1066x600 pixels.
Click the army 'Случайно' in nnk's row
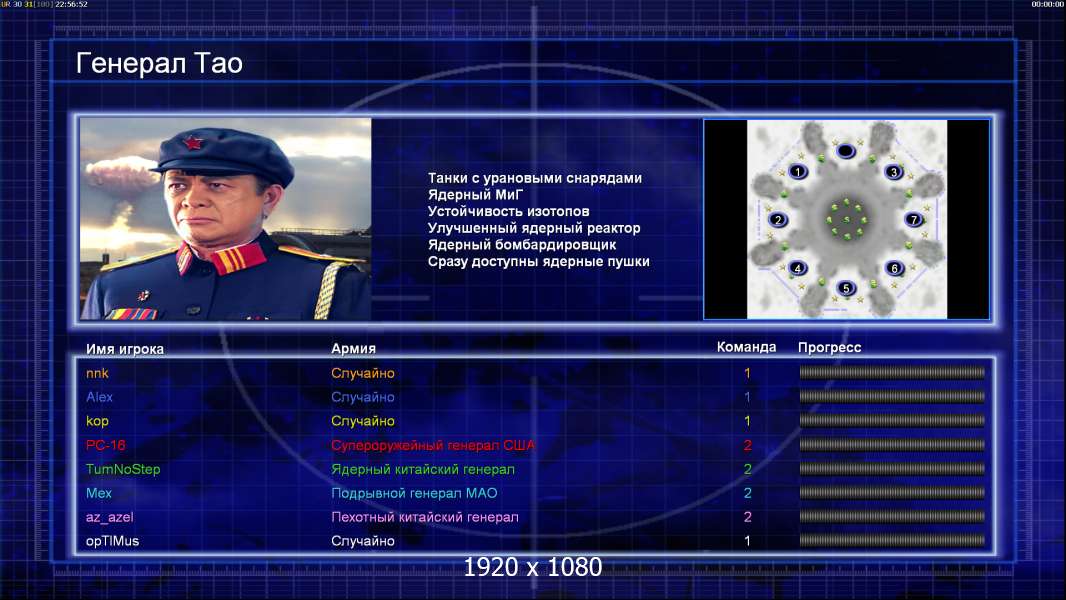click(x=363, y=373)
